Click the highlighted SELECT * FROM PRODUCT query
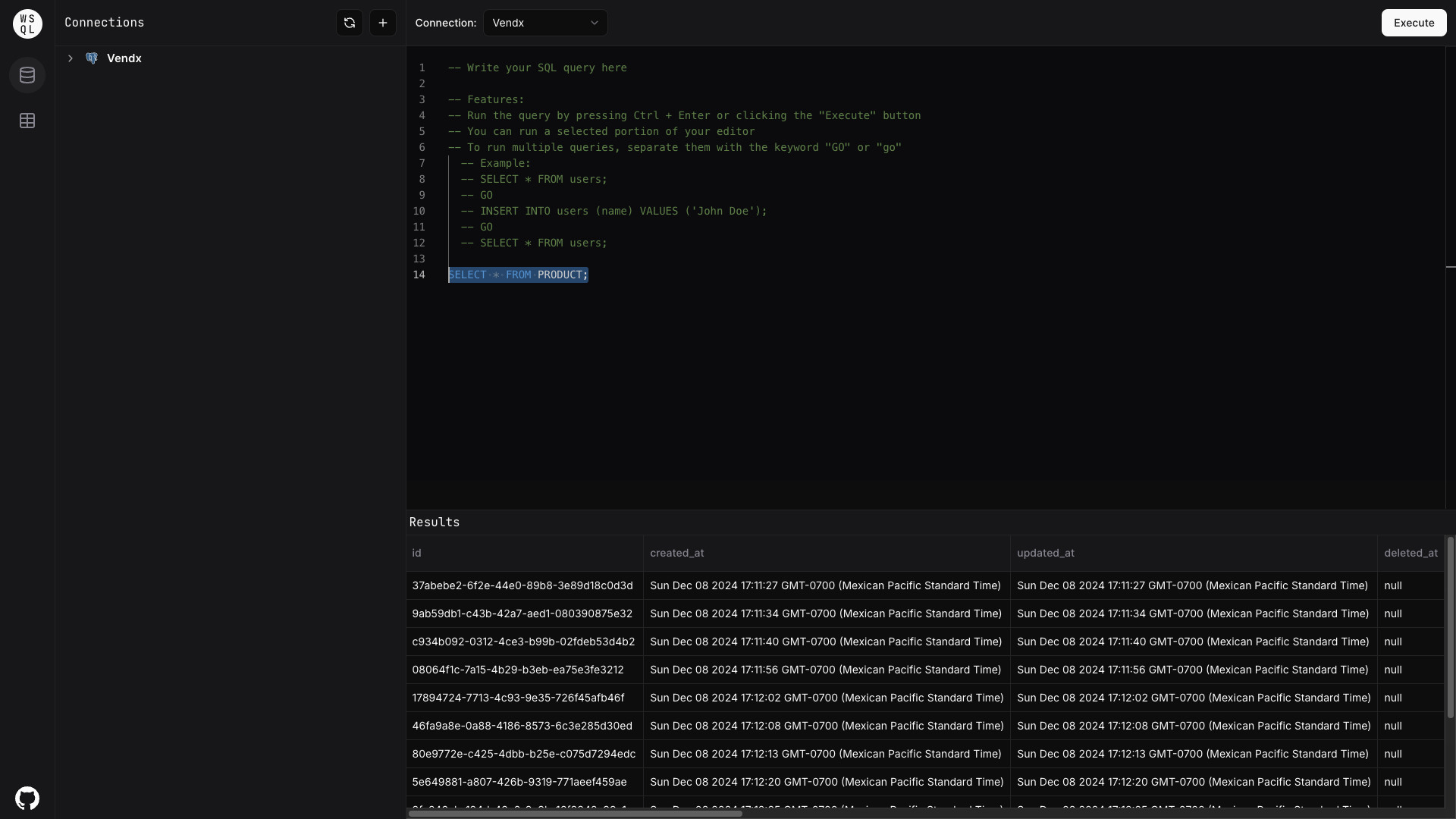This screenshot has width=1456, height=819. [518, 275]
